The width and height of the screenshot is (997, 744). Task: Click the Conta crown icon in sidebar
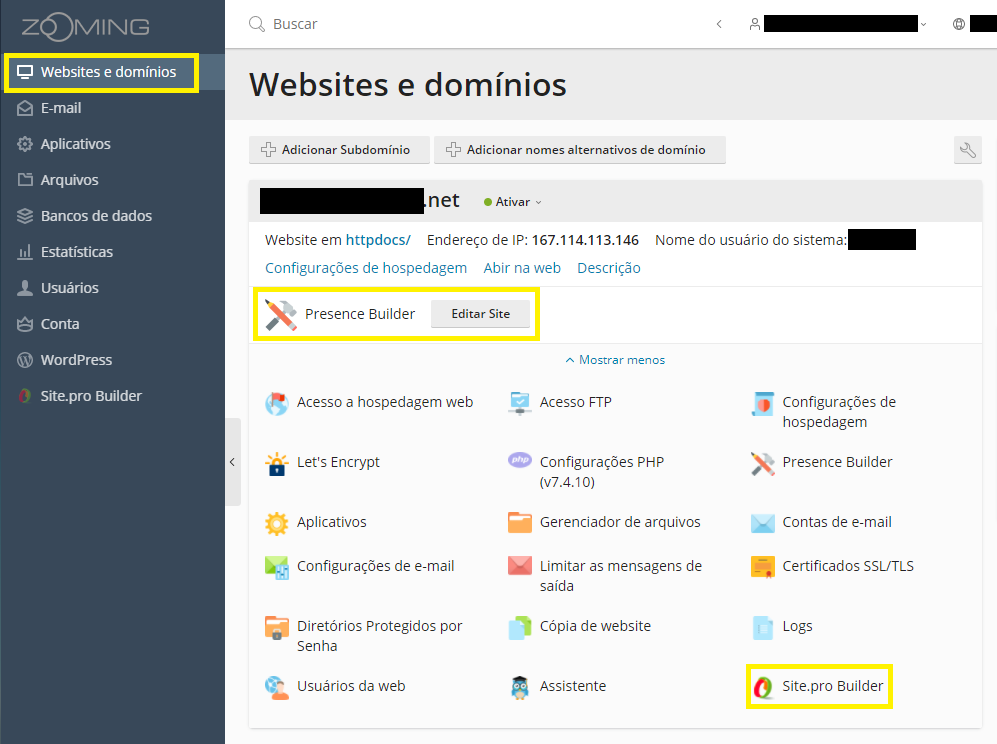[x=25, y=324]
